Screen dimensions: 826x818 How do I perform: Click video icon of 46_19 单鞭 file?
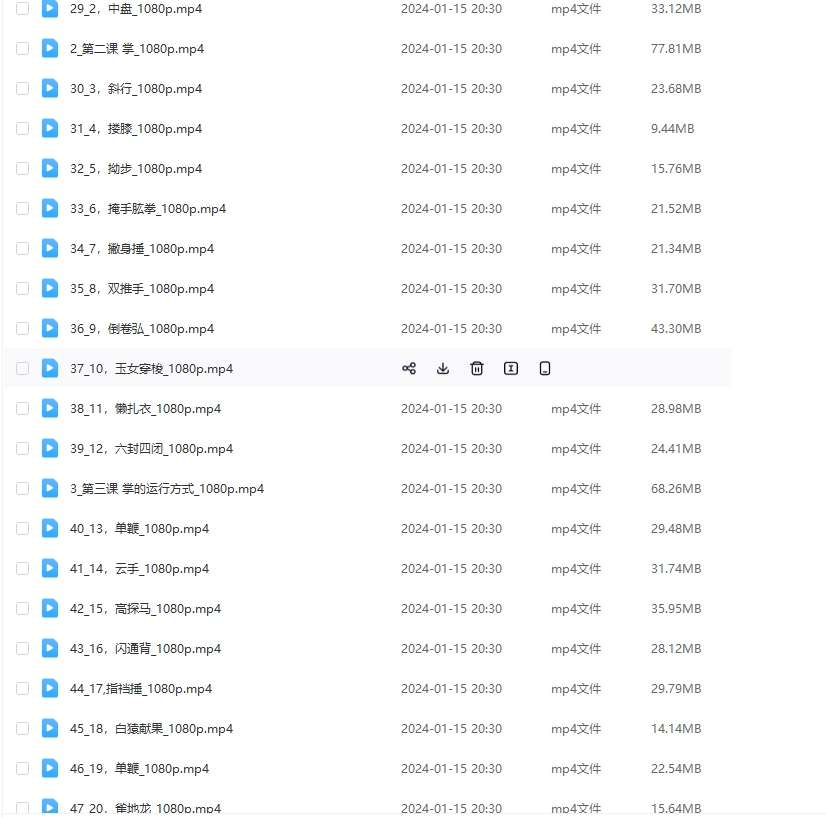tap(50, 768)
